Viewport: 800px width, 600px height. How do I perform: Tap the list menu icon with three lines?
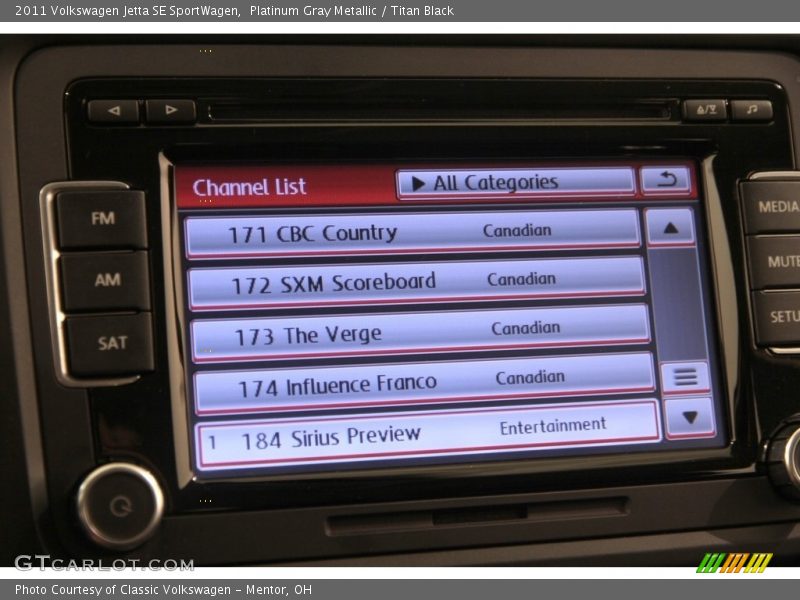tap(685, 378)
